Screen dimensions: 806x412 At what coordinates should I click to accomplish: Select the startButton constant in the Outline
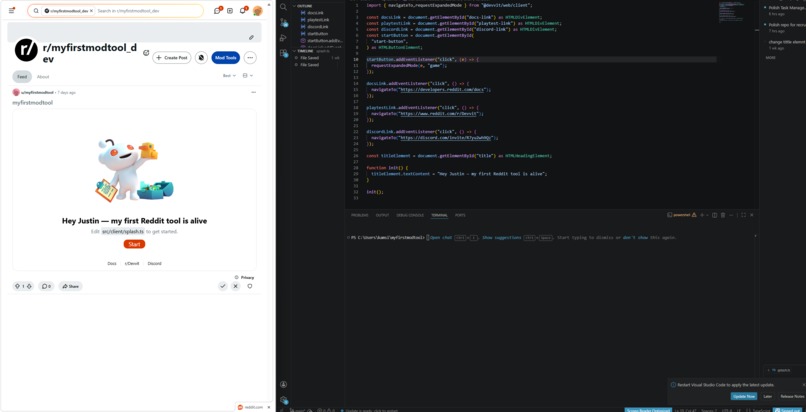click(x=317, y=33)
